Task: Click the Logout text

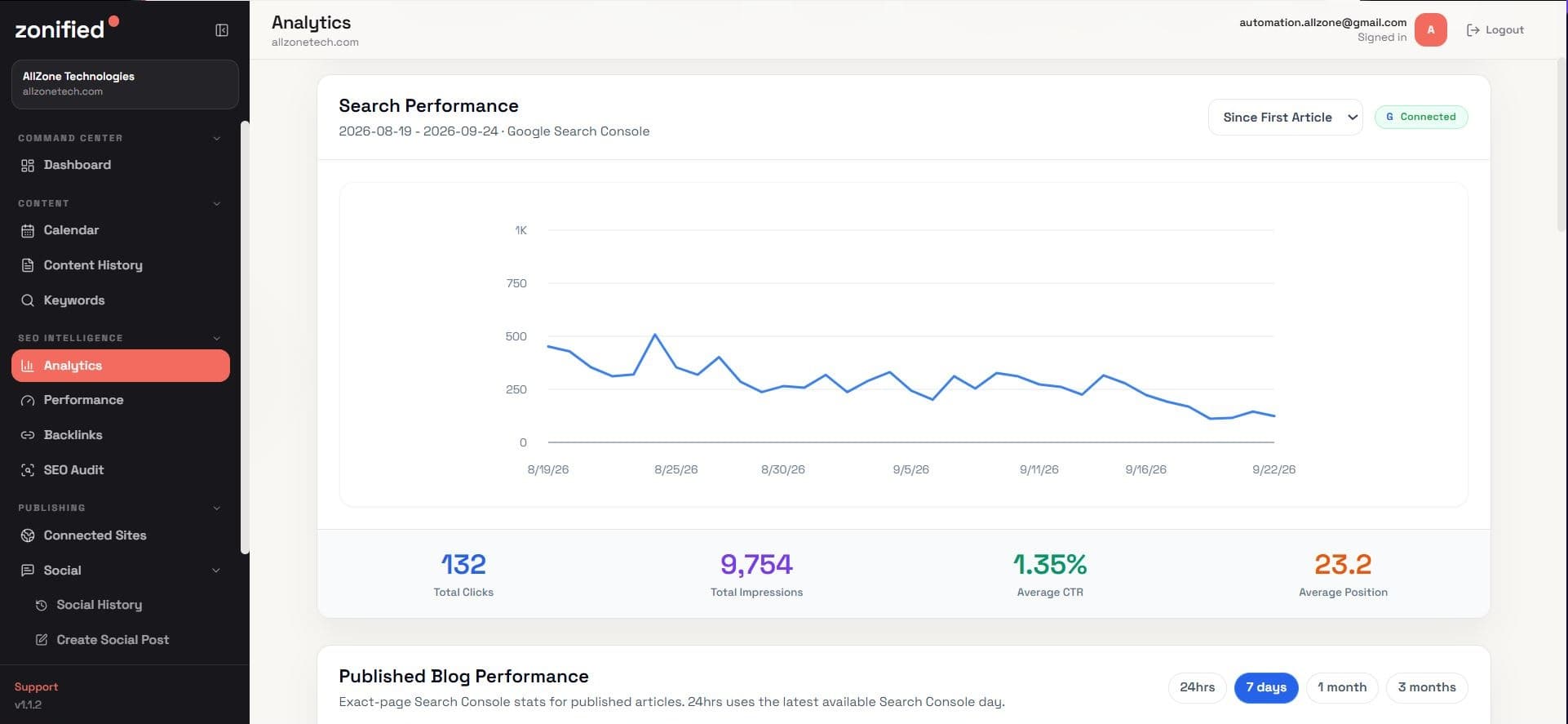Action: 1504,30
